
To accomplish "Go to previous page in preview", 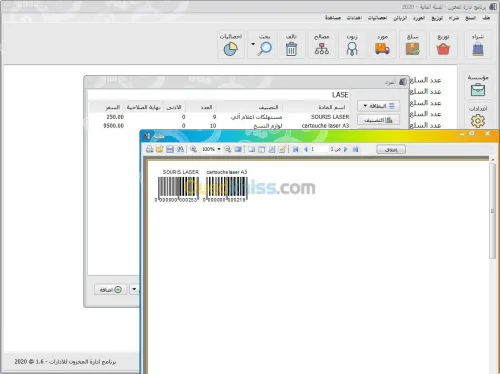I will [x=305, y=149].
